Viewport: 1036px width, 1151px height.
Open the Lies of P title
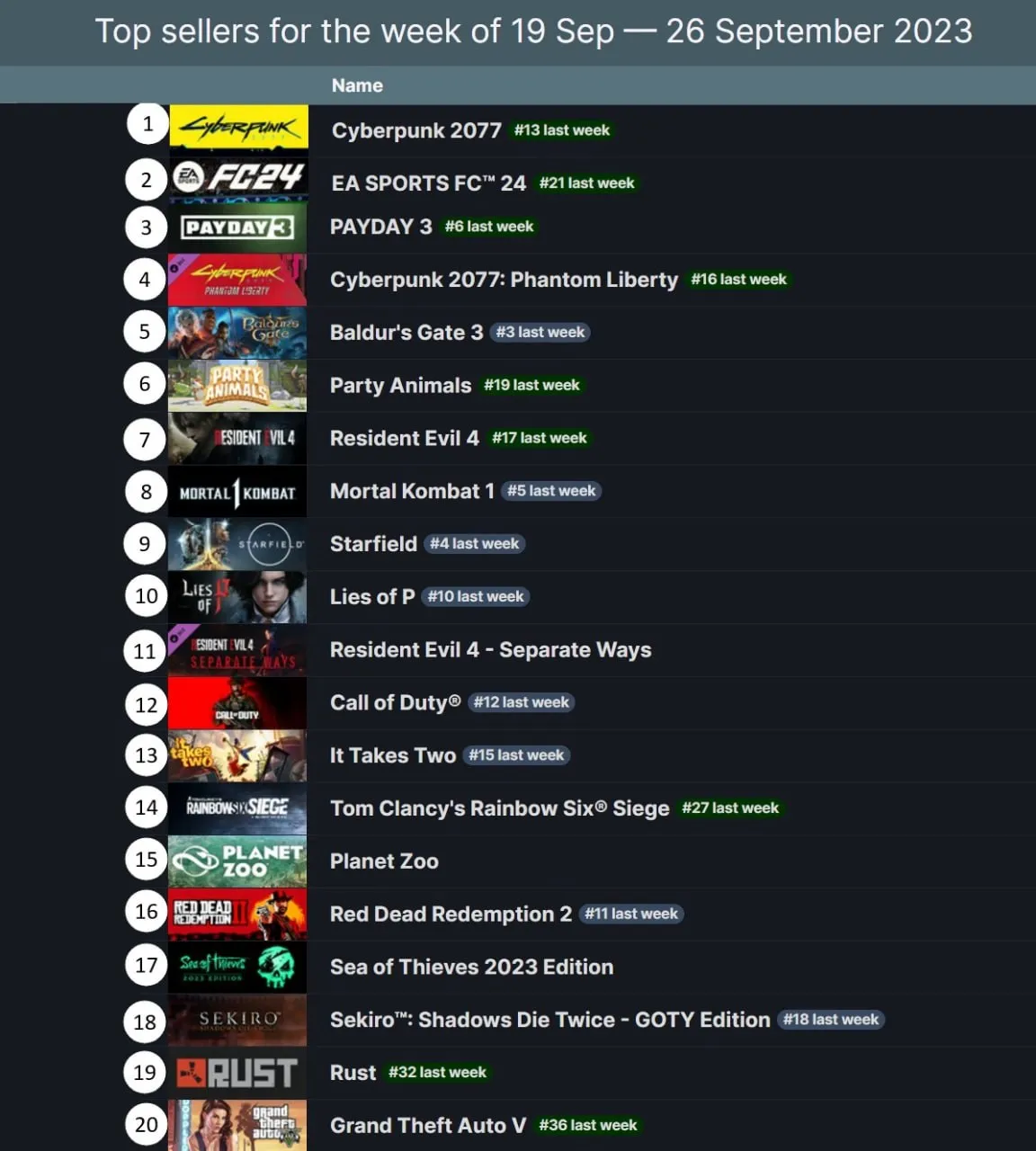[372, 597]
